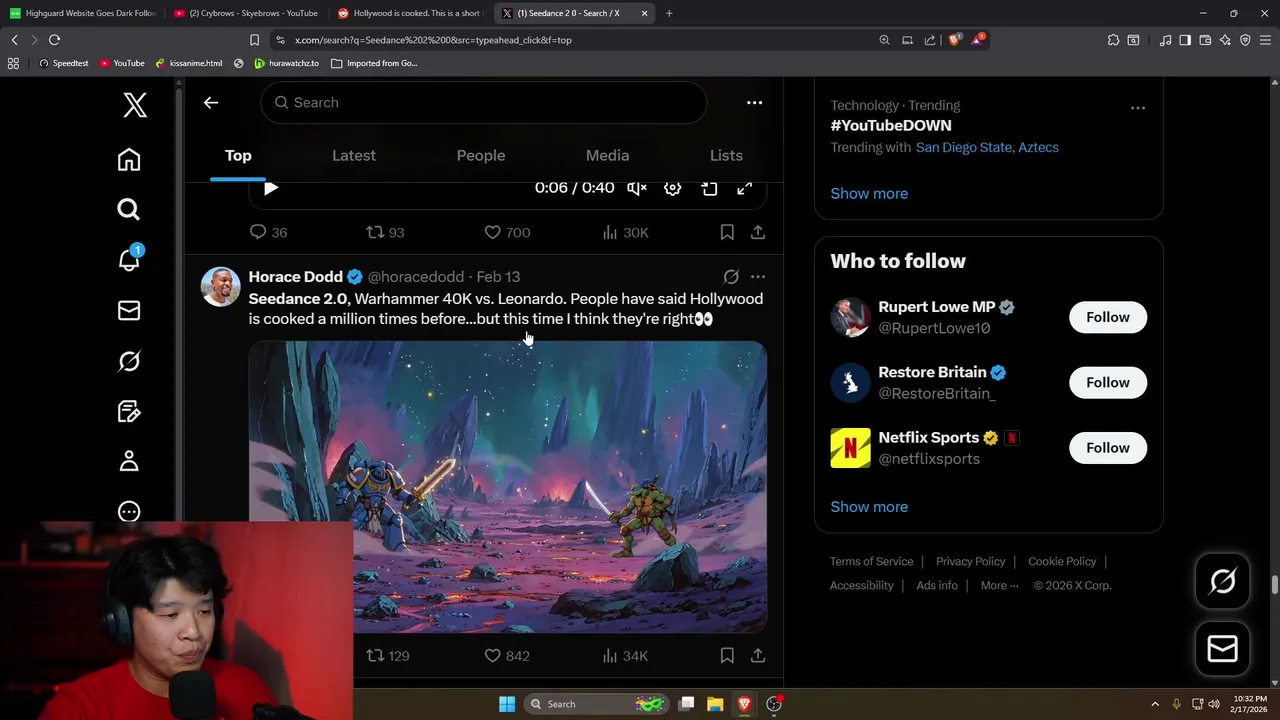
Task: Open the Cybrows Skybrows YouTube browser tab
Action: pyautogui.click(x=245, y=13)
